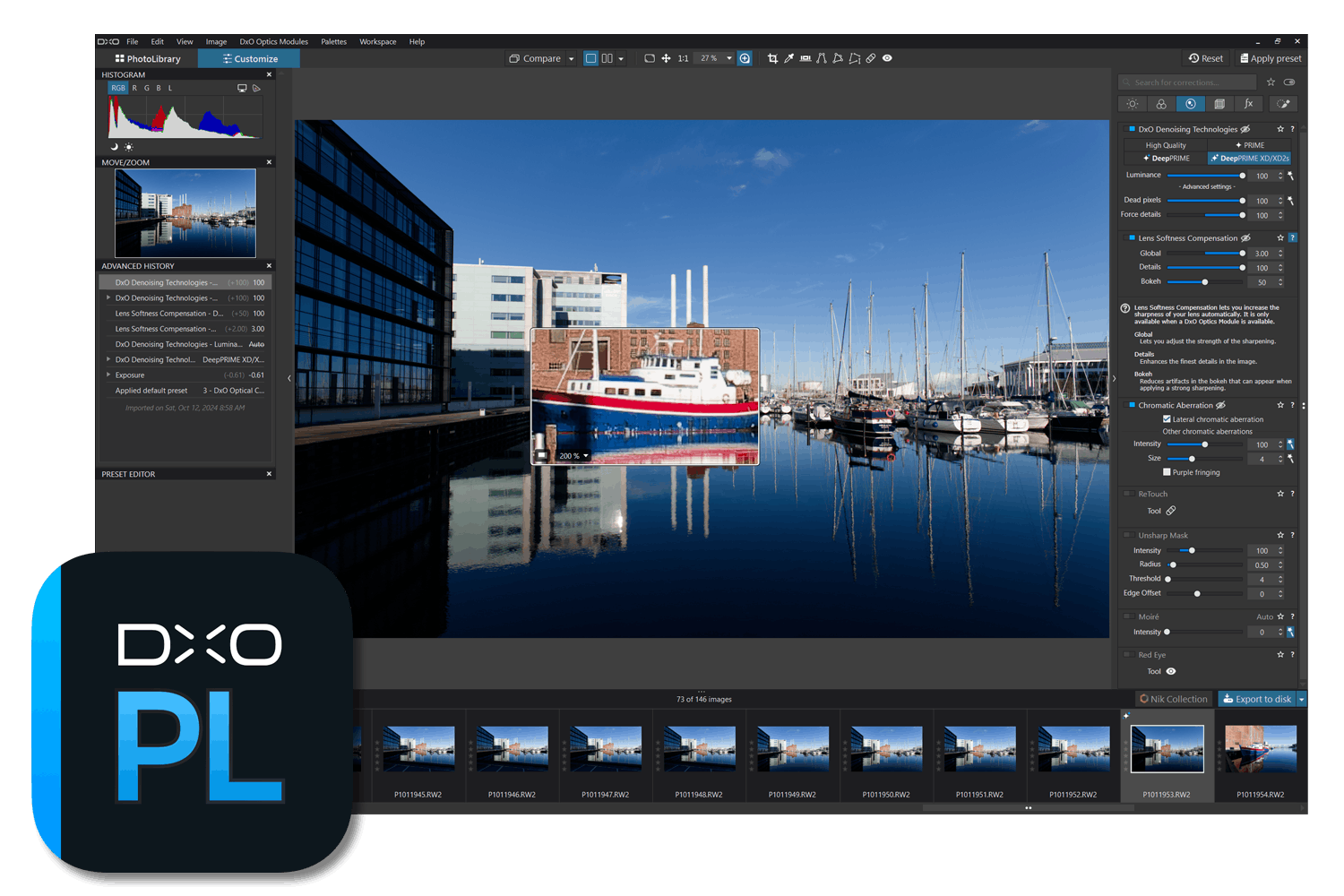The image size is (1344, 896).
Task: Open the File menu
Action: click(x=133, y=42)
